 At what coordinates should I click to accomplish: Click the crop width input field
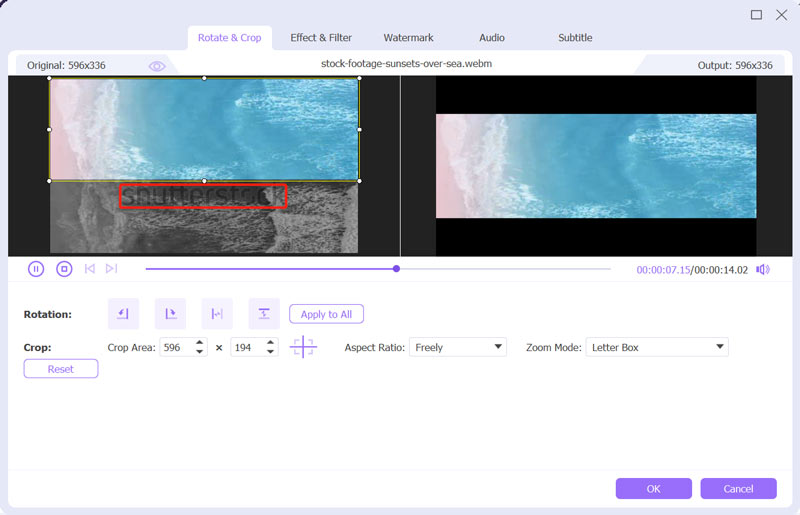pyautogui.click(x=177, y=347)
